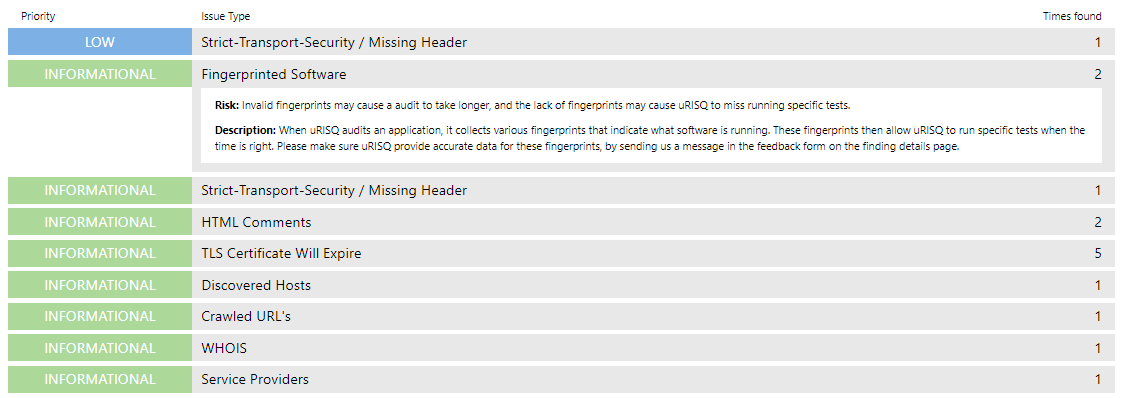Sort by the Issue Type column header
Screen dimensions: 1123x398
point(226,16)
